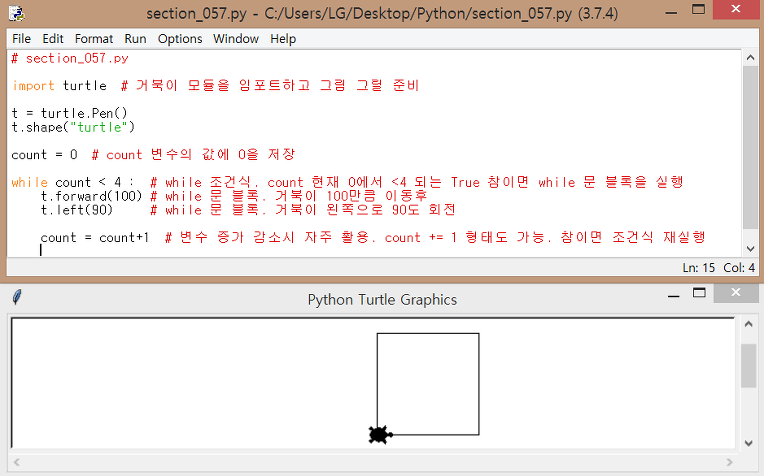Open the Window menu
The width and height of the screenshot is (764, 476).
(236, 38)
